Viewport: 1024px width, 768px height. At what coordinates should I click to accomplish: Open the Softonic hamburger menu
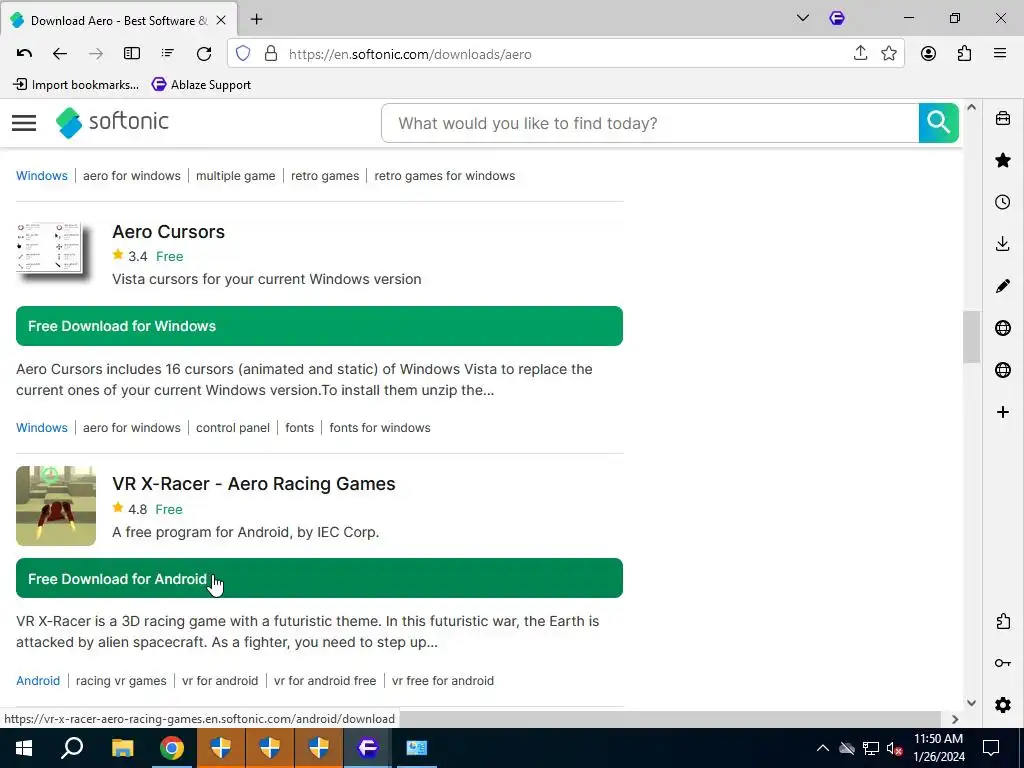pos(24,123)
